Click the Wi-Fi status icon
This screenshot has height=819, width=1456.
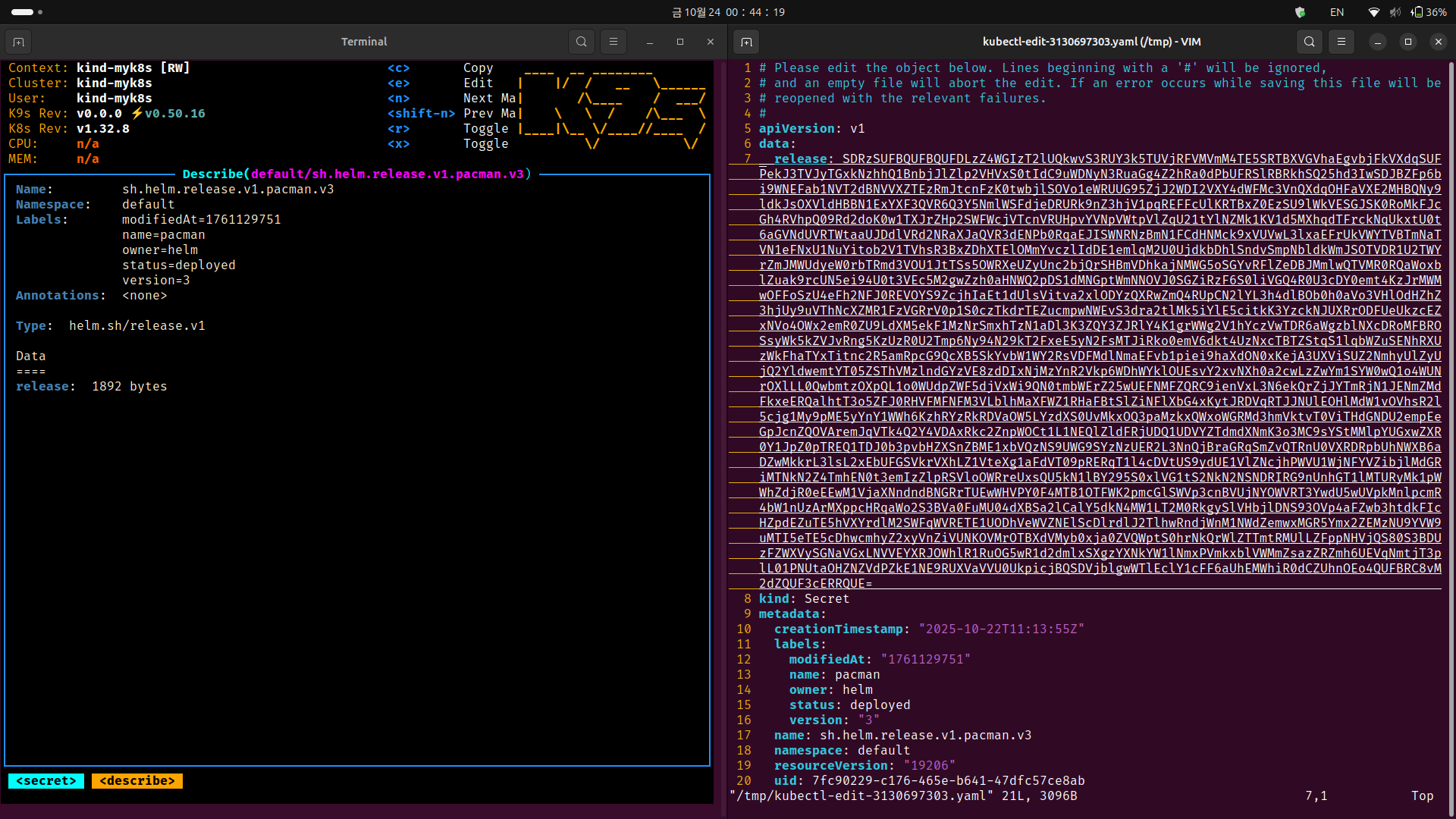(x=1373, y=12)
